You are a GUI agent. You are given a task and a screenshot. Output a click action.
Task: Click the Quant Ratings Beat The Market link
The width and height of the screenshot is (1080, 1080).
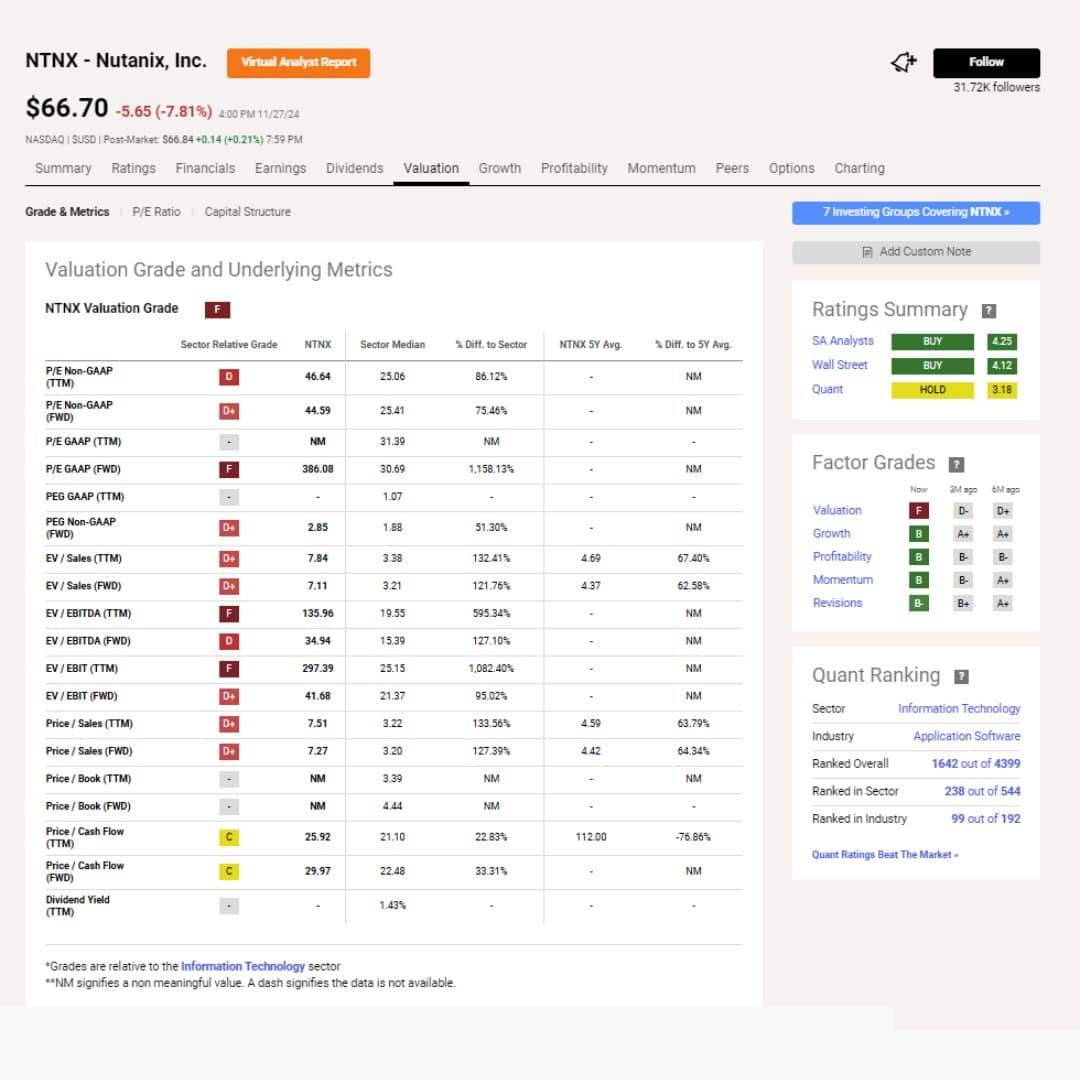pyautogui.click(x=884, y=855)
